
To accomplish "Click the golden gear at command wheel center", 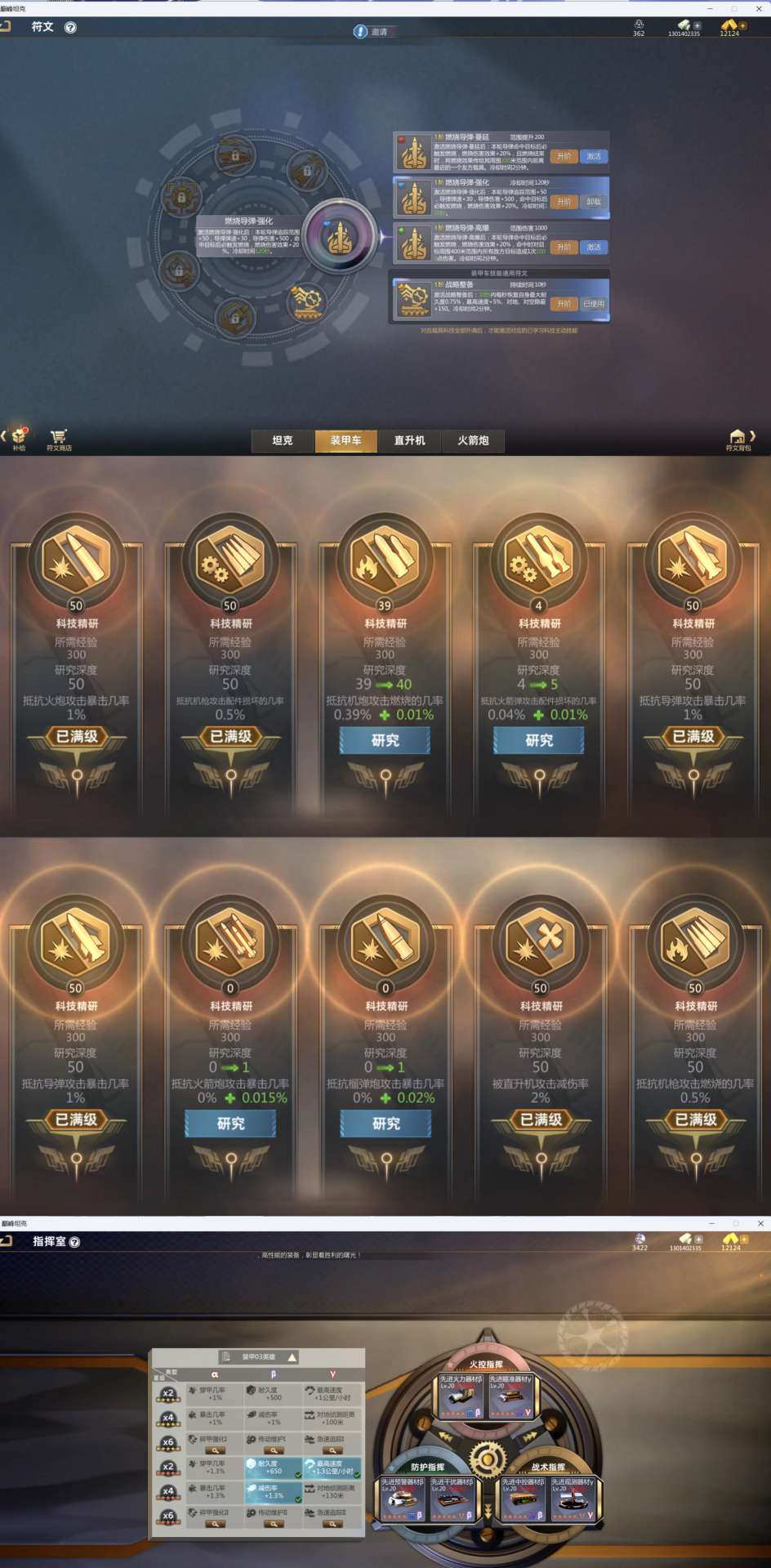I will tap(488, 1458).
